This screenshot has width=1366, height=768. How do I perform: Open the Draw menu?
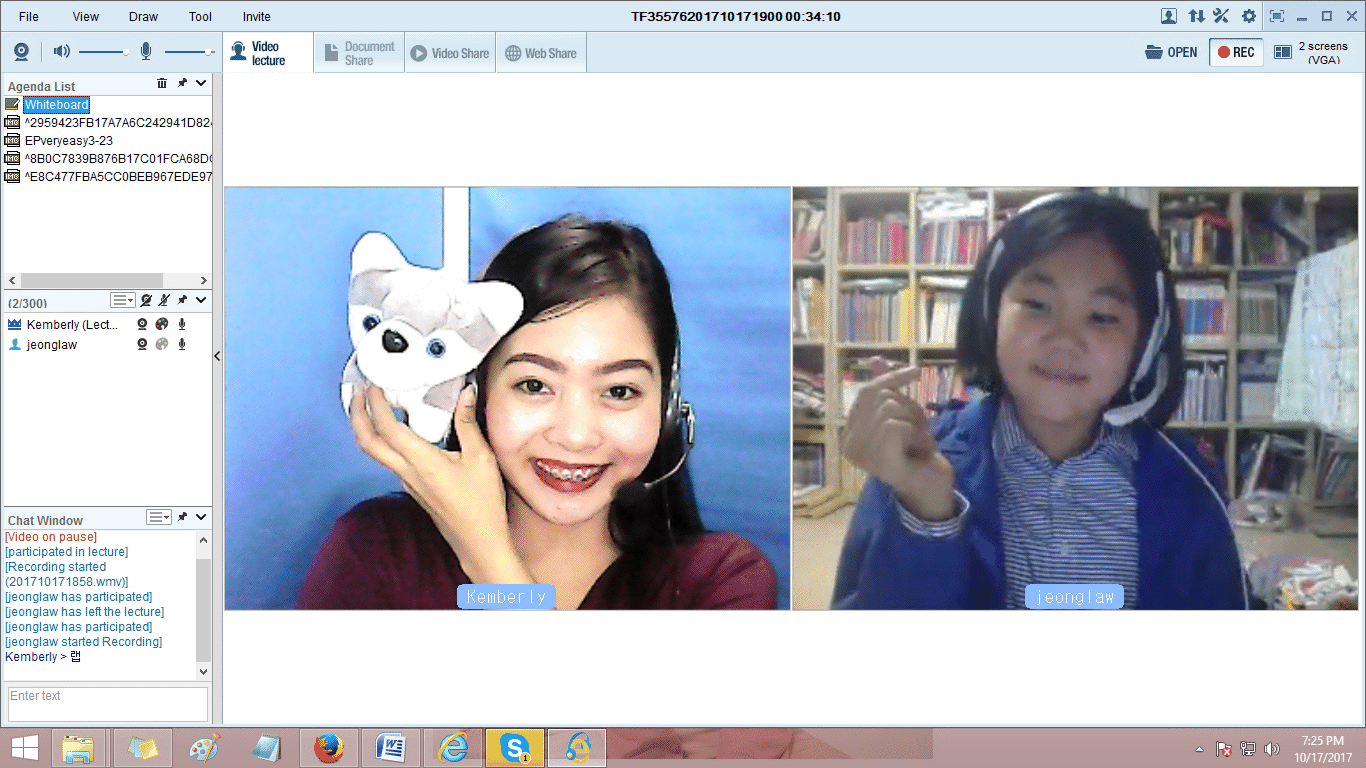[x=143, y=16]
